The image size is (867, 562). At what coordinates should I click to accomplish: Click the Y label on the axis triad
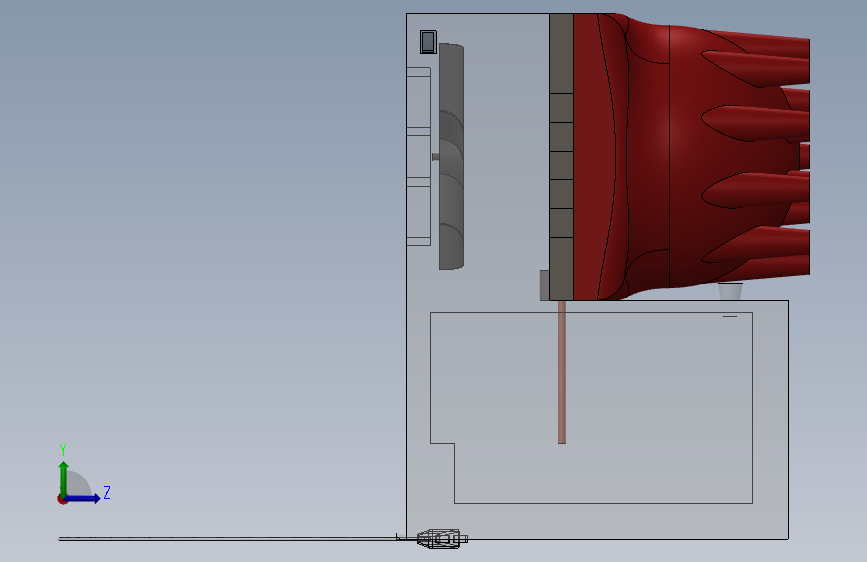tap(63, 450)
